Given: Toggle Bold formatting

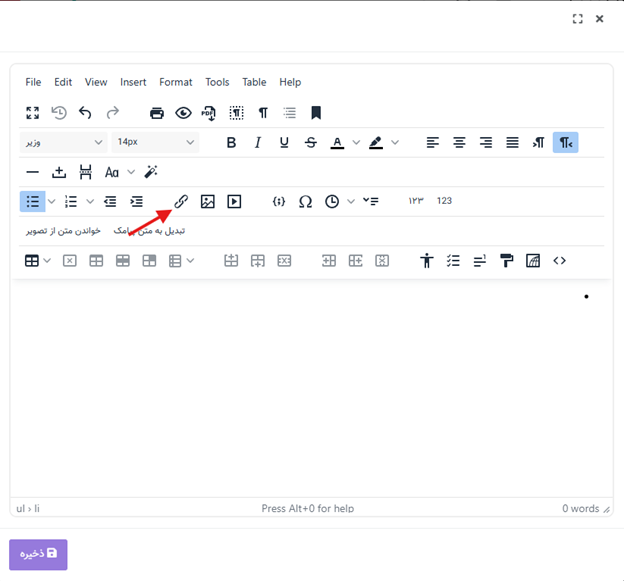Looking at the screenshot, I should point(231,143).
